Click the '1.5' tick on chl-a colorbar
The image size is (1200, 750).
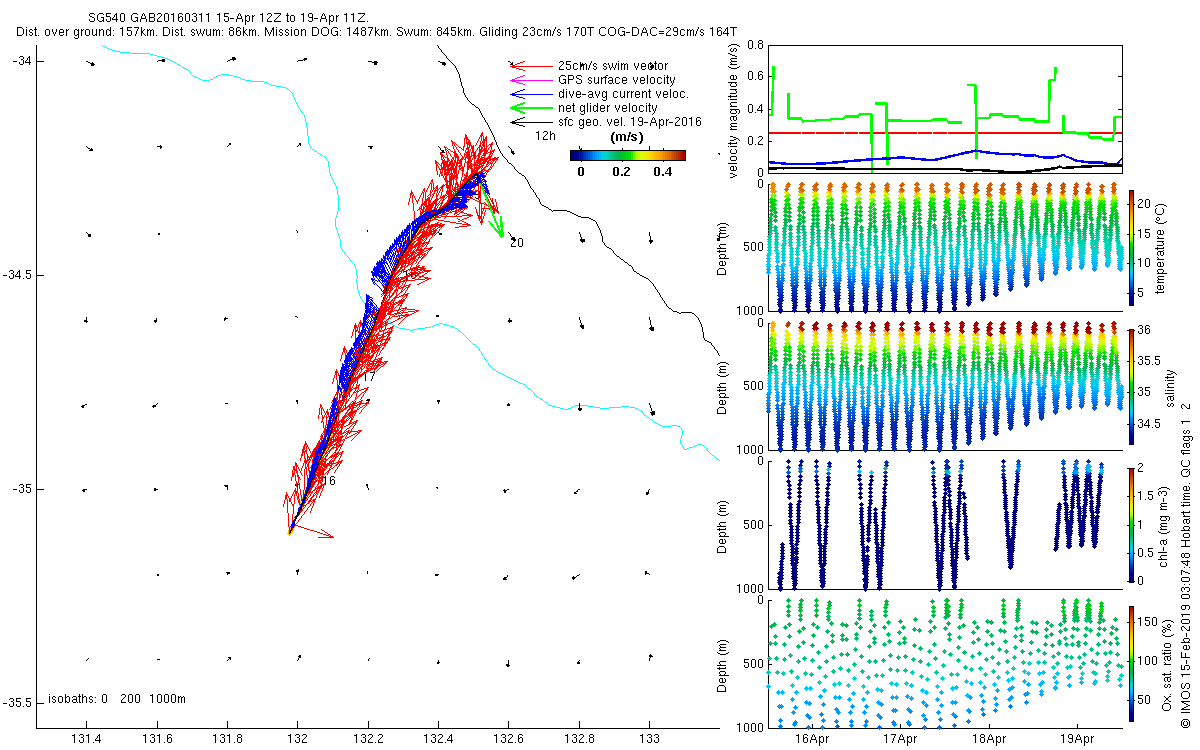point(1147,496)
